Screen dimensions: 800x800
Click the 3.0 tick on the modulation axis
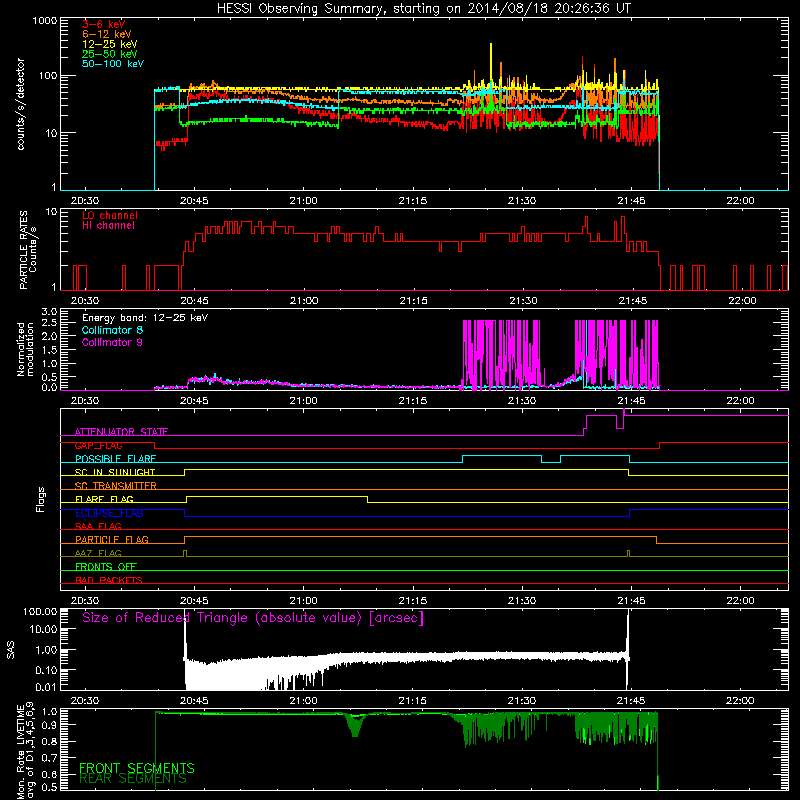pyautogui.click(x=49, y=312)
